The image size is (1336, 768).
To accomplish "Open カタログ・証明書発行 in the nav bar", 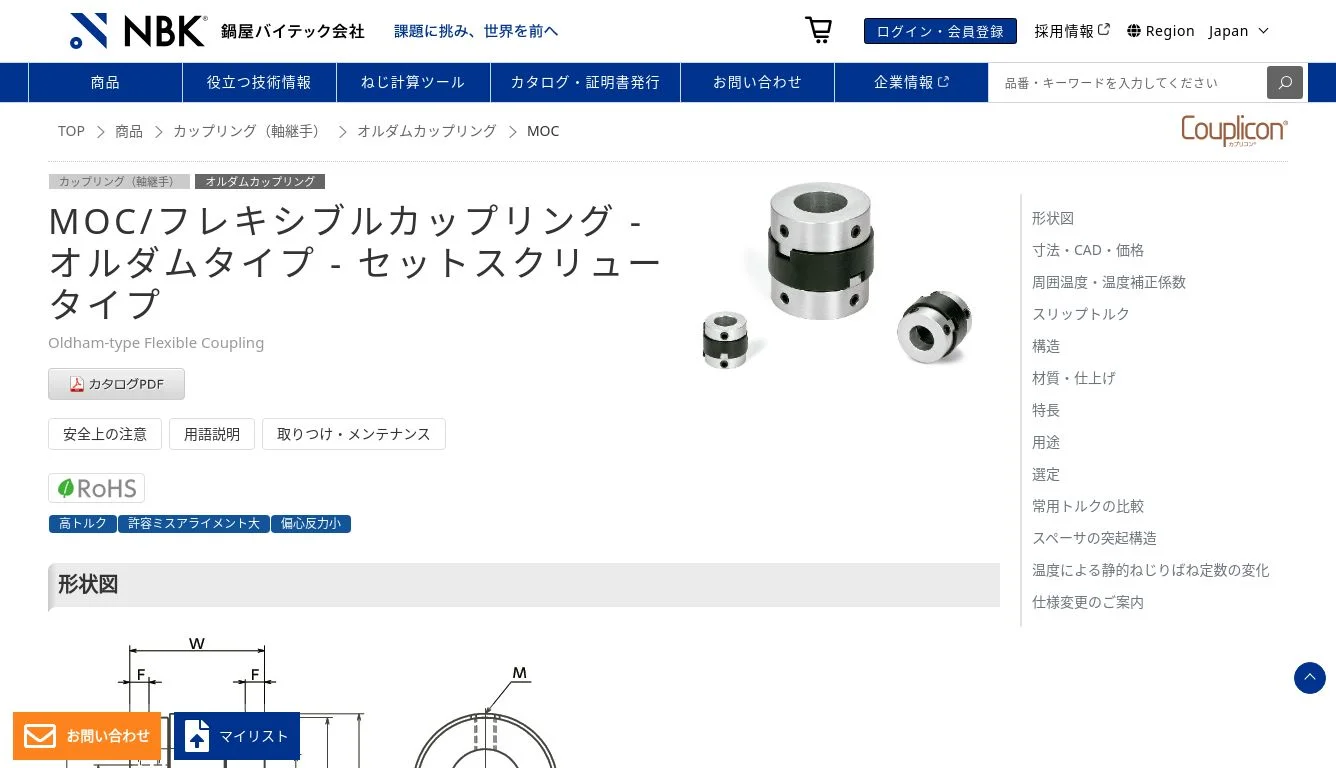I will (x=585, y=82).
